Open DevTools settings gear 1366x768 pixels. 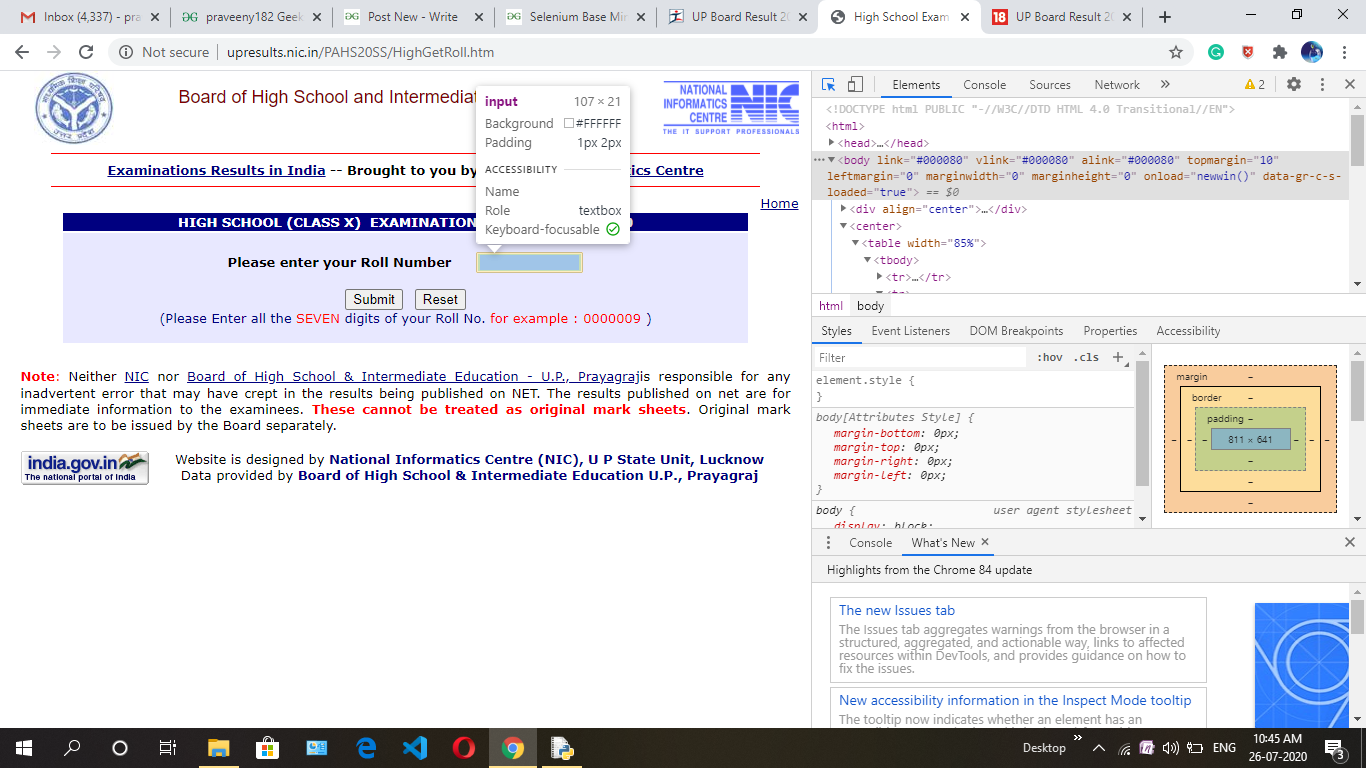(x=1294, y=85)
